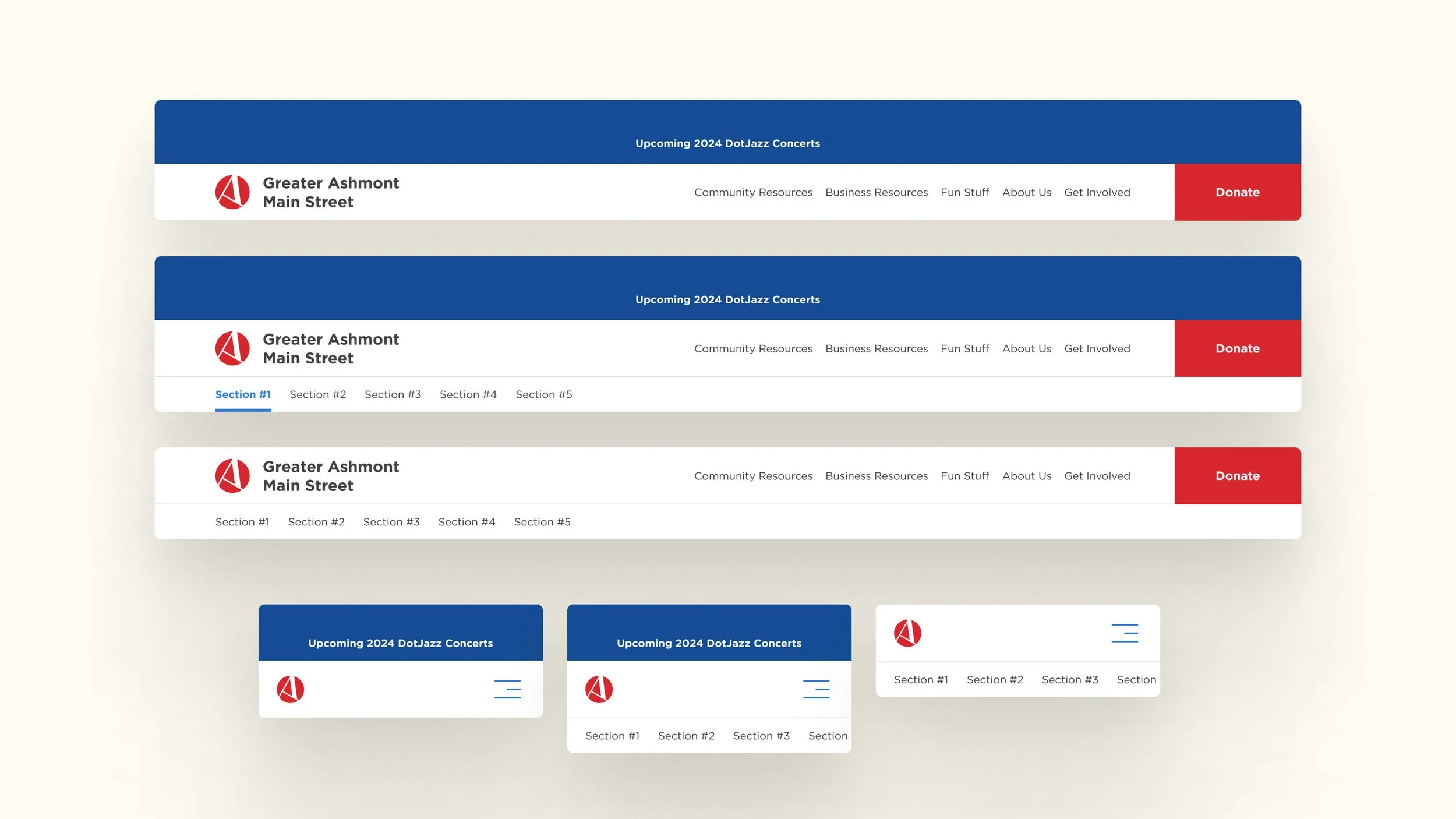Open About Us in third header
Image resolution: width=1456 pixels, height=819 pixels.
(1027, 476)
